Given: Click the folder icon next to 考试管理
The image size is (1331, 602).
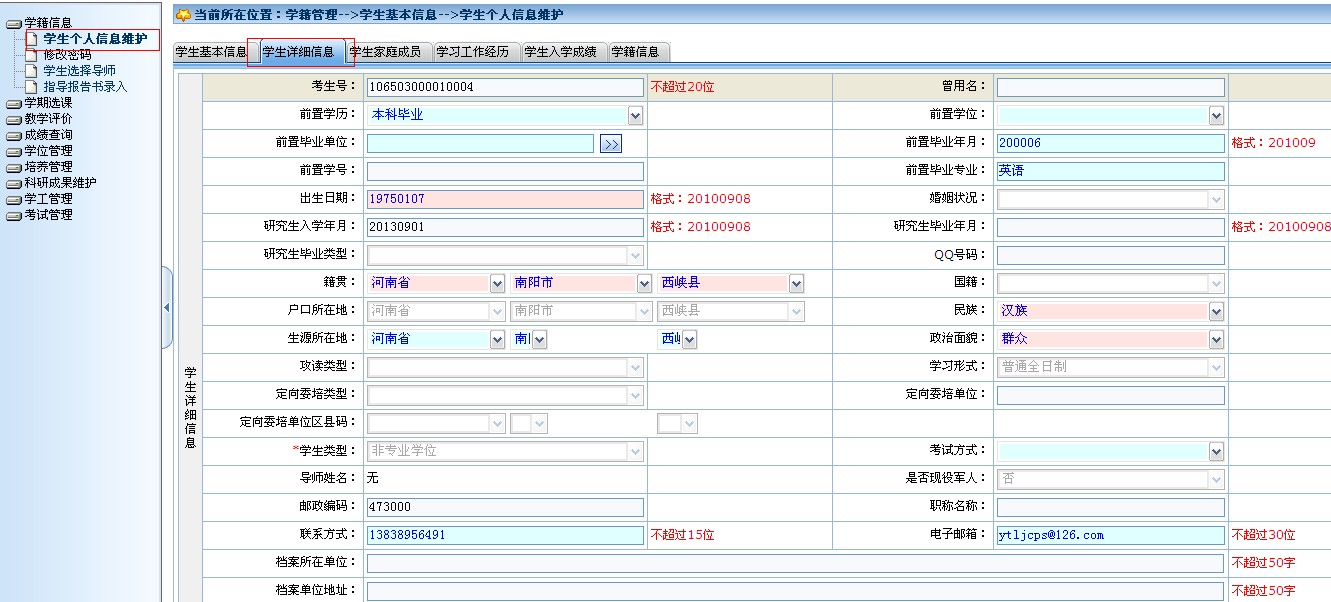Looking at the screenshot, I should point(13,215).
